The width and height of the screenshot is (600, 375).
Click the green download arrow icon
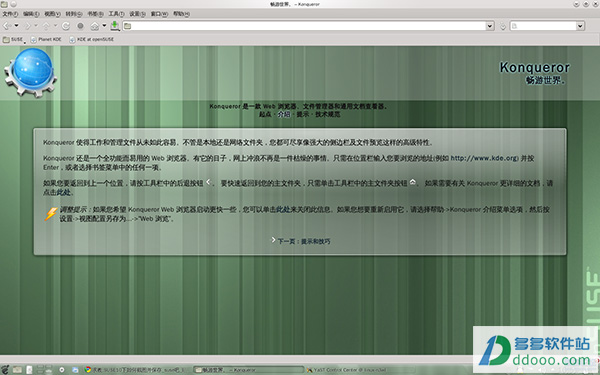point(114,26)
